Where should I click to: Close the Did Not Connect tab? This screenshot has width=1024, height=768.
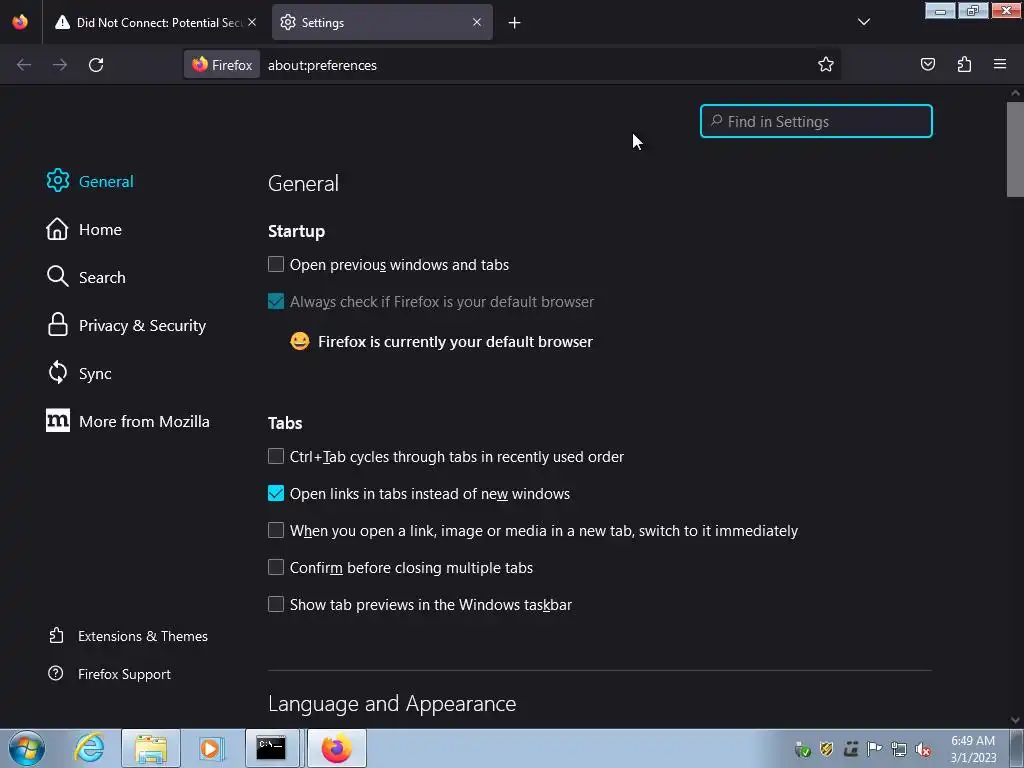[x=252, y=22]
